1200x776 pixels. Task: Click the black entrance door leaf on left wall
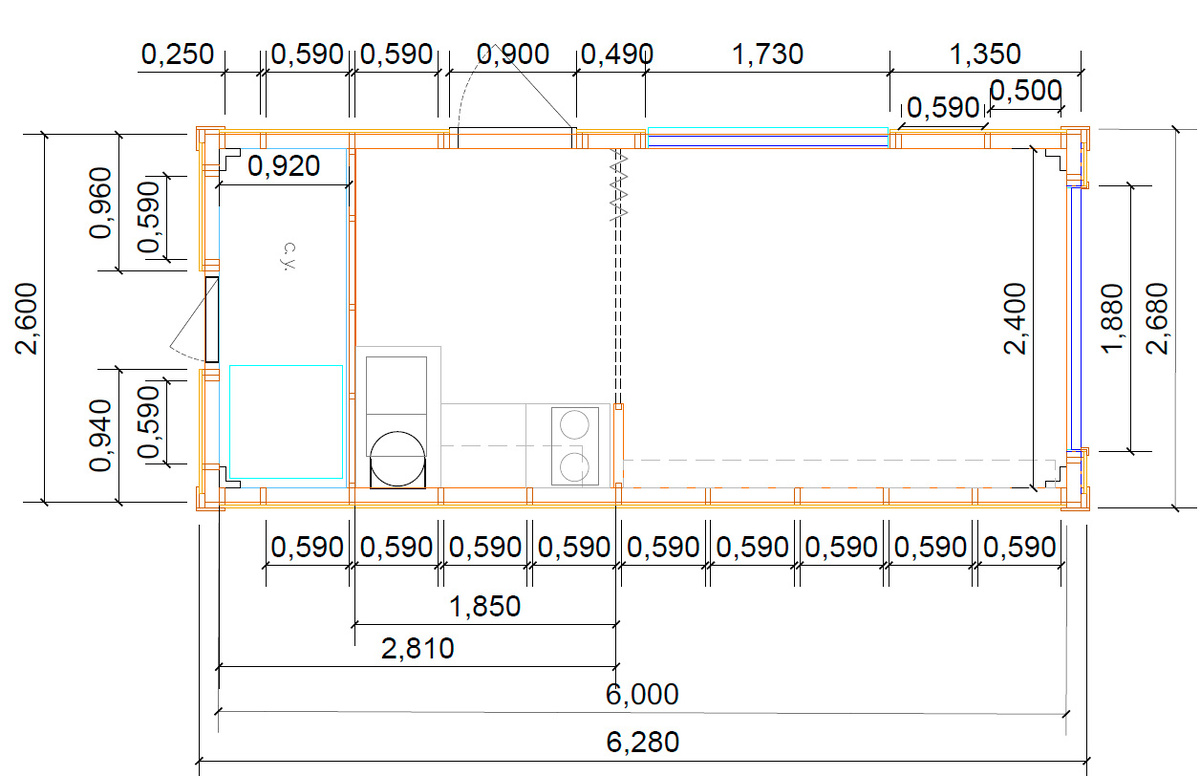212,320
